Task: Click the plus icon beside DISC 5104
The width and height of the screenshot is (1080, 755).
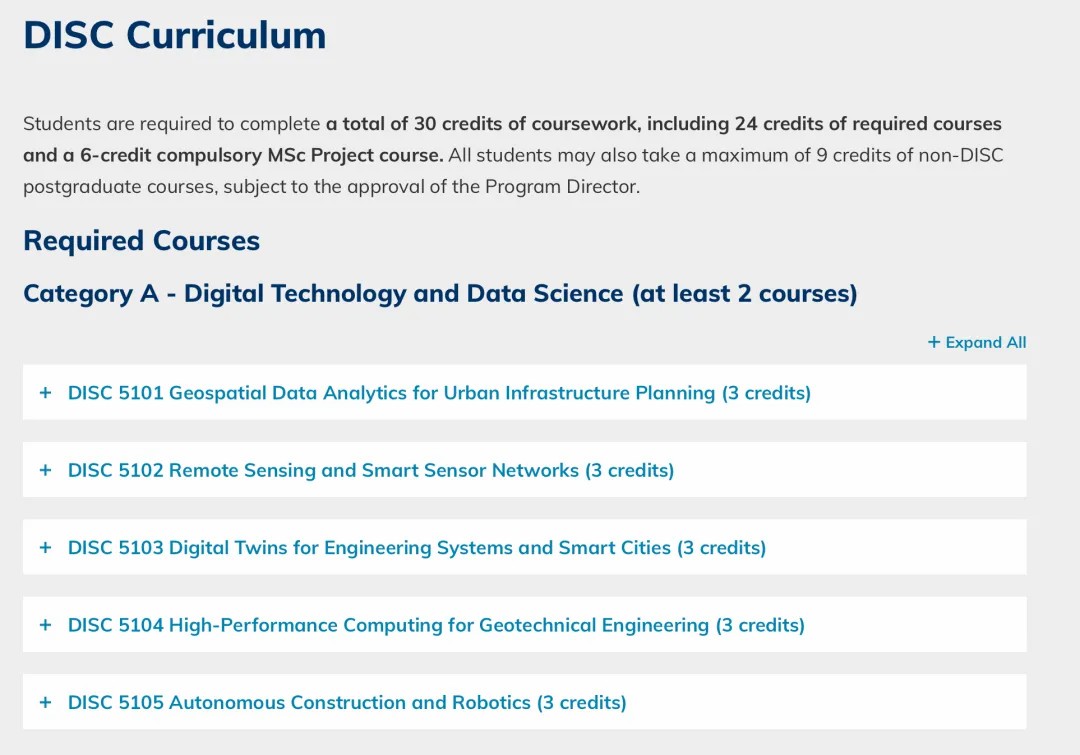Action: click(45, 625)
